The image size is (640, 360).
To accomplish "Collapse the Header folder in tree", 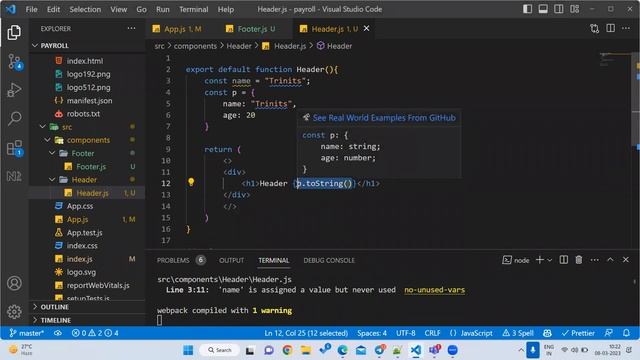I will [x=52, y=180].
